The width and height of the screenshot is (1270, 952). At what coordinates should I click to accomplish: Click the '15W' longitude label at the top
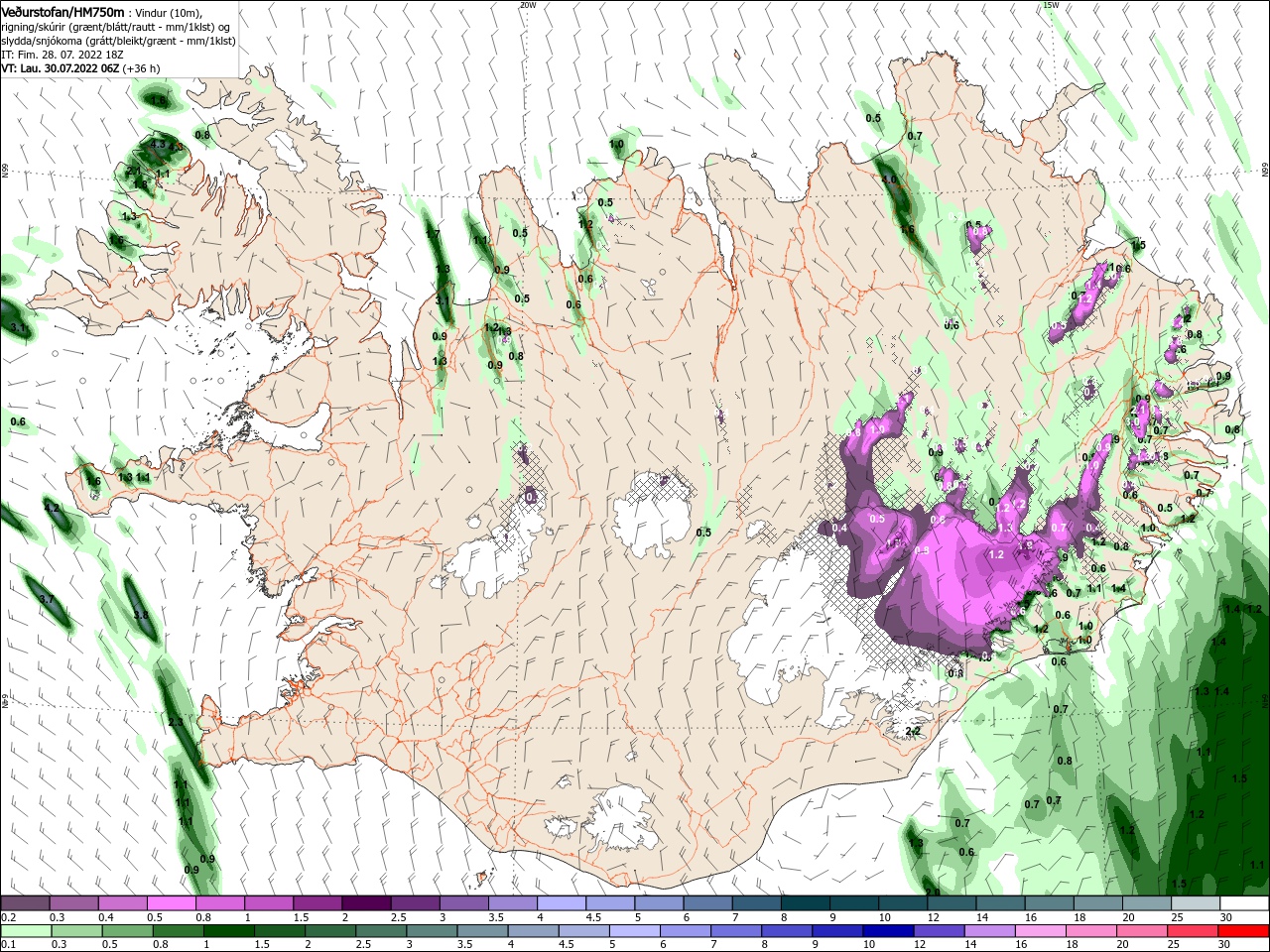click(1051, 5)
